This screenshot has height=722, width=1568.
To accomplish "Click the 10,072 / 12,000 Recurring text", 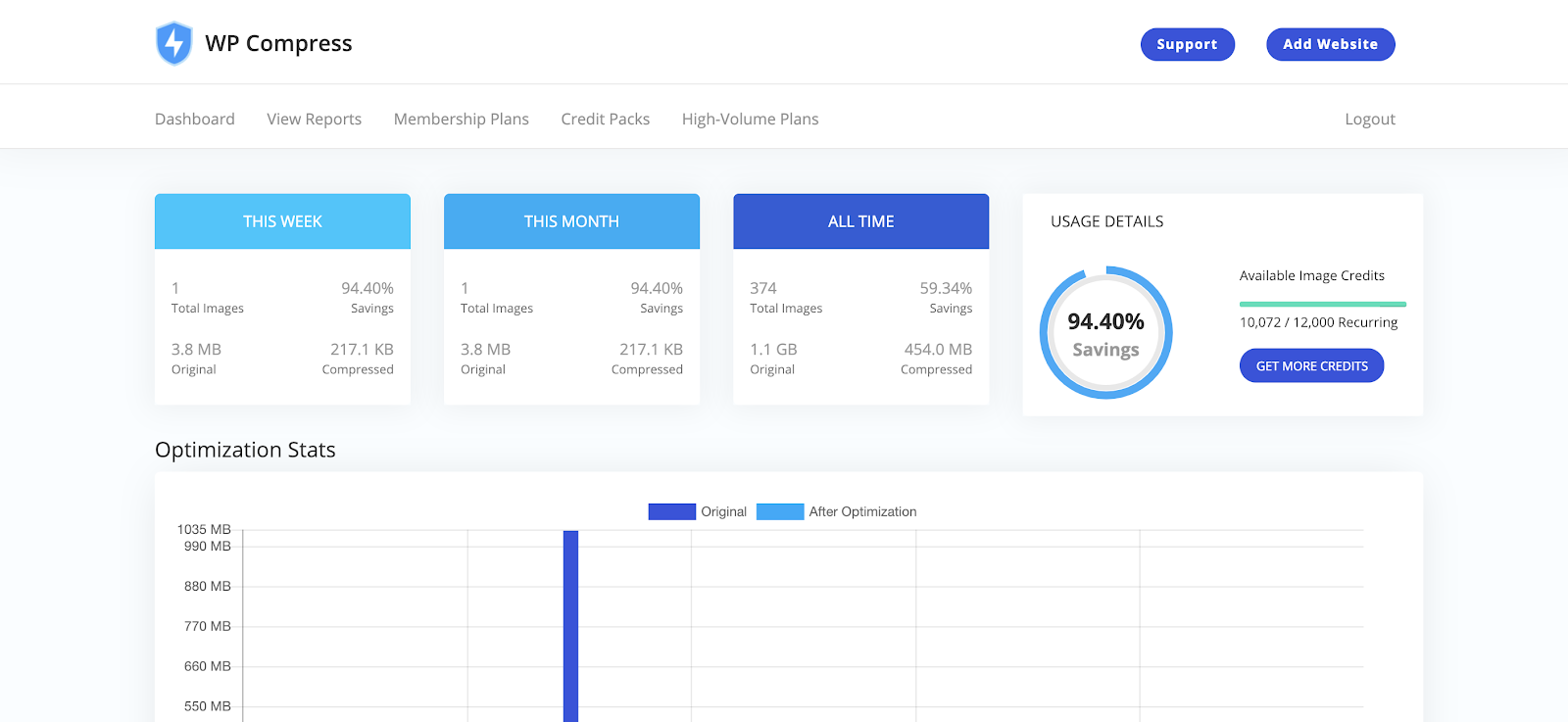I will click(x=1319, y=322).
